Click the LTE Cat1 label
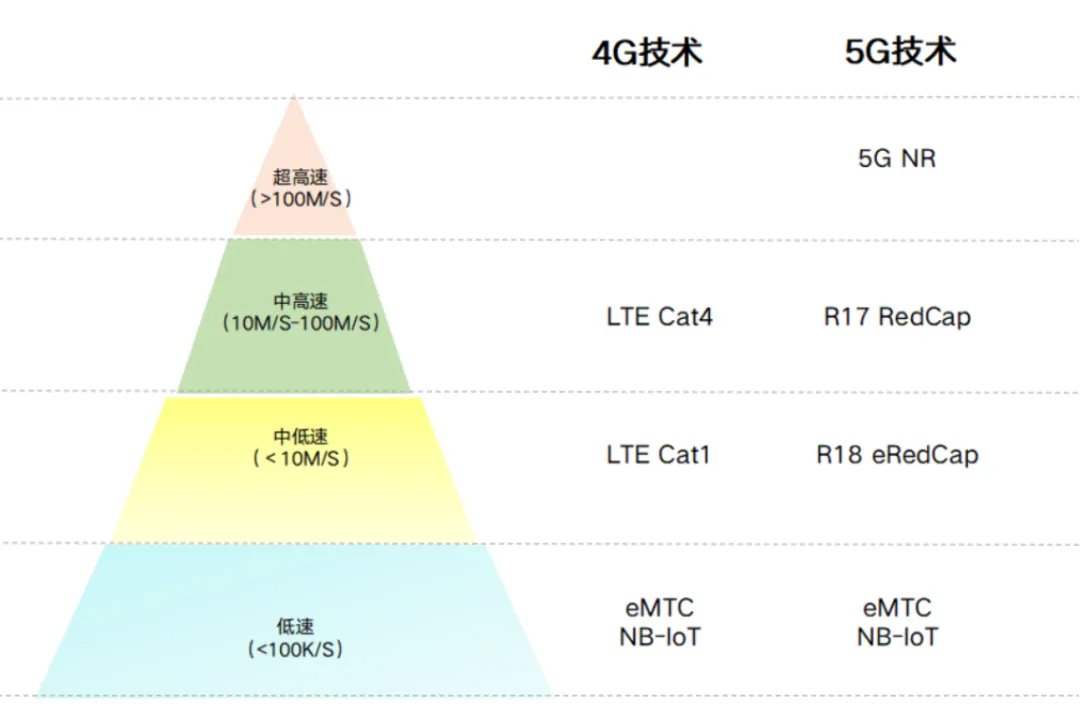1080x715 pixels. 658,455
